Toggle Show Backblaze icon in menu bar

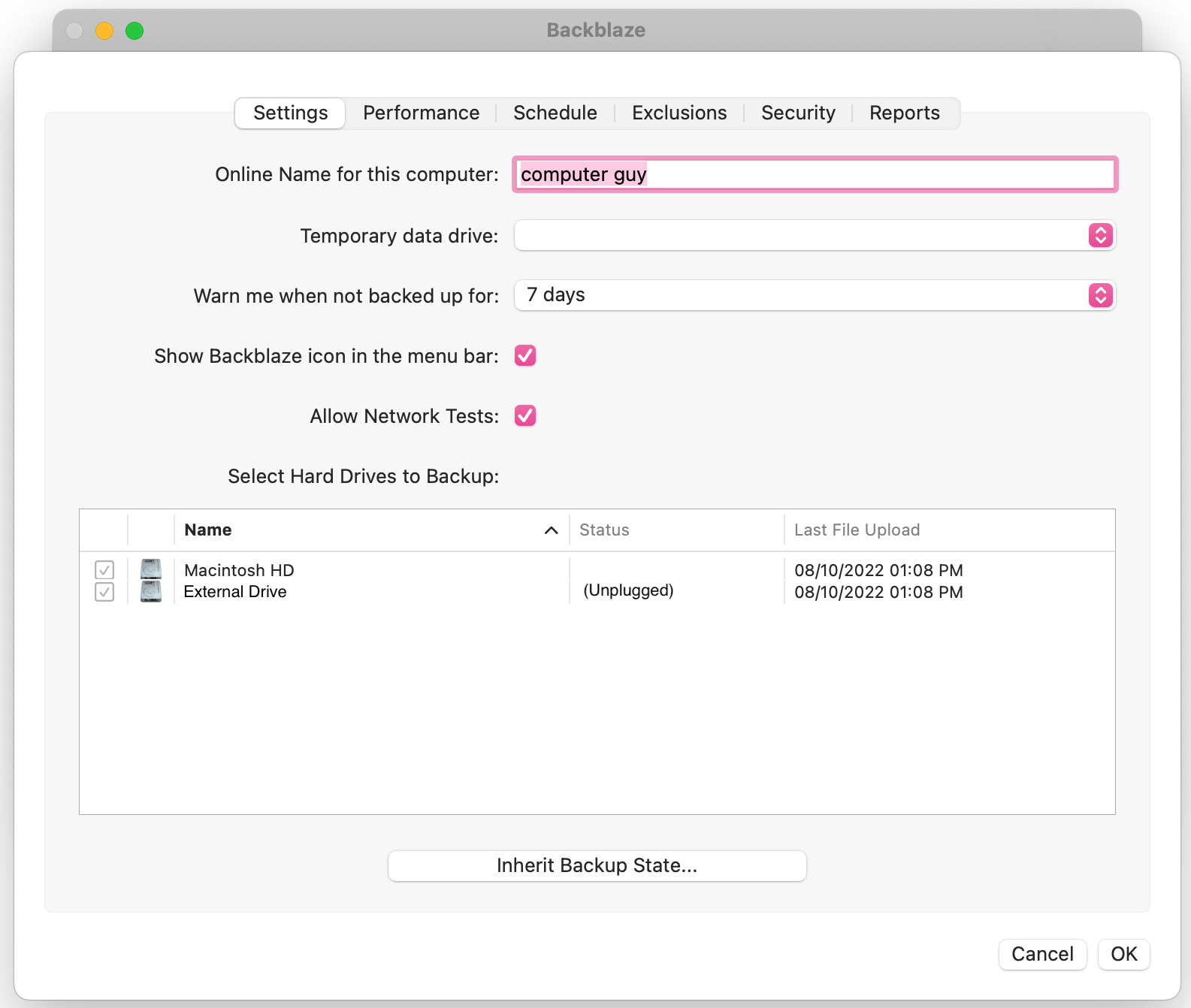[x=525, y=355]
